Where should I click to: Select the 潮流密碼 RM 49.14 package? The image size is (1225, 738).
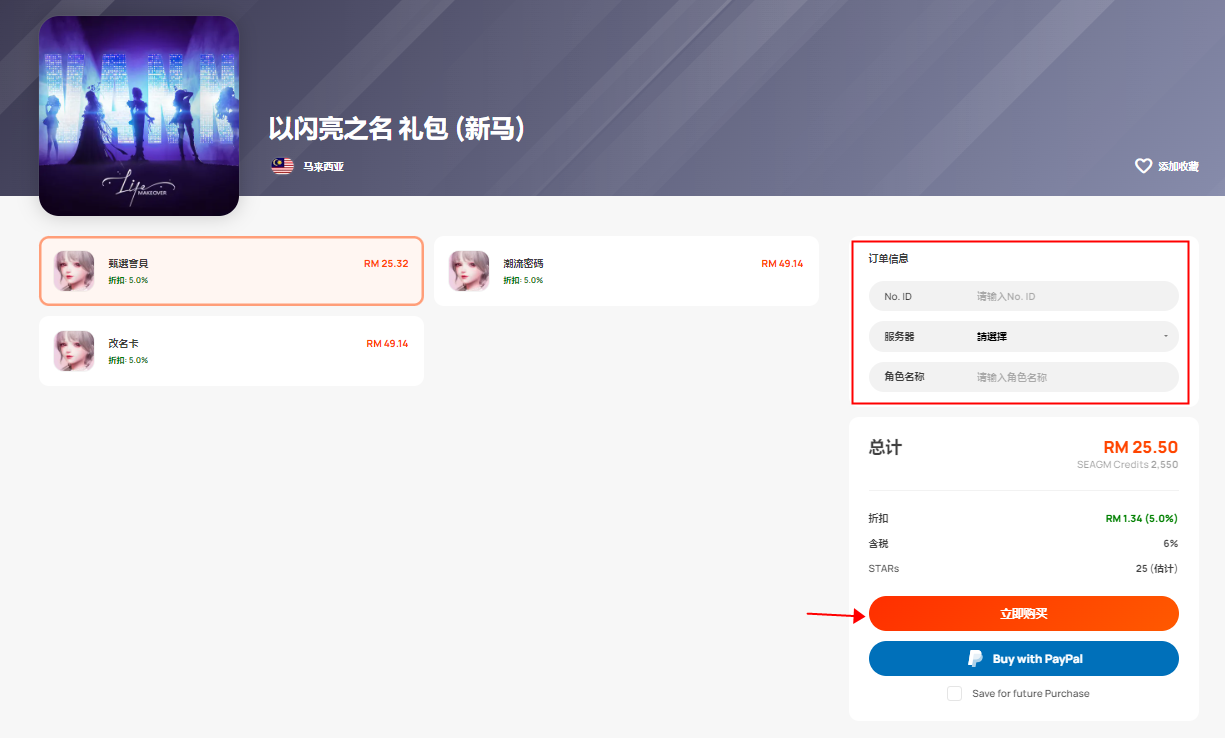(x=626, y=271)
